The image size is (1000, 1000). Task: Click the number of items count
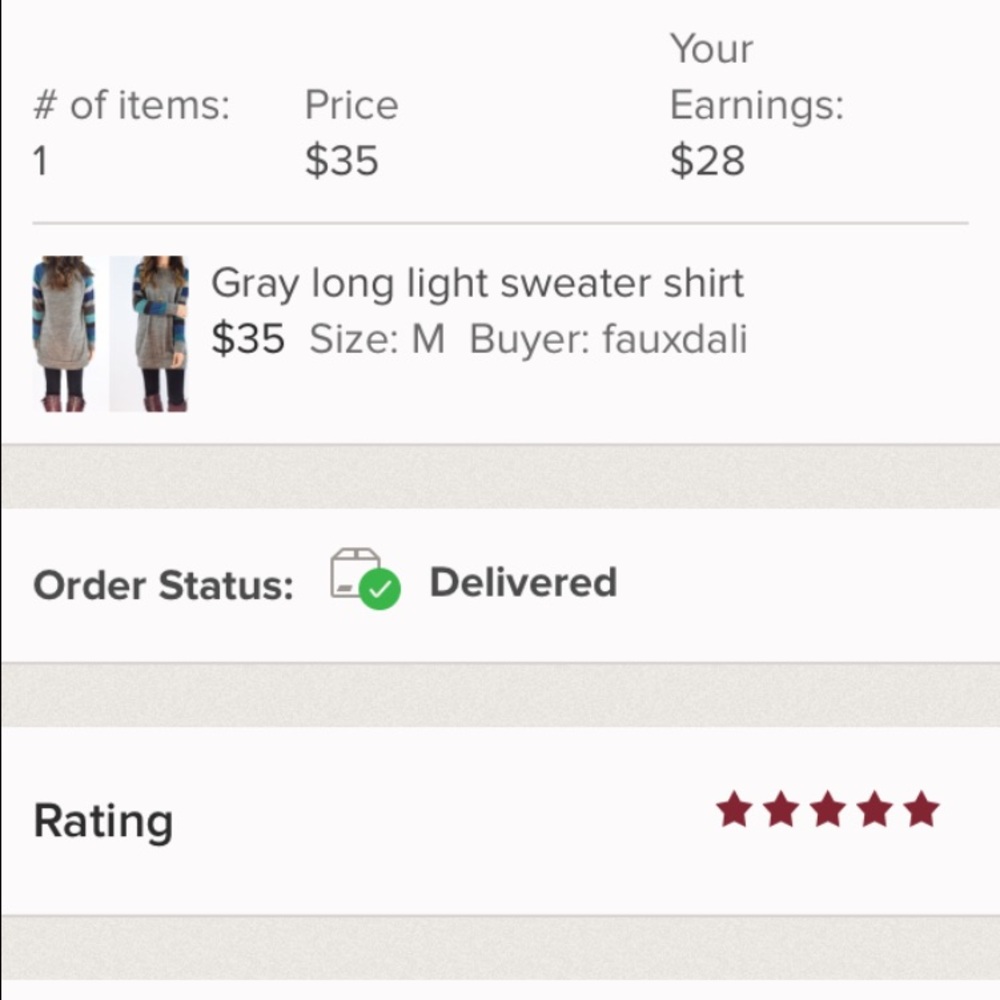point(40,161)
